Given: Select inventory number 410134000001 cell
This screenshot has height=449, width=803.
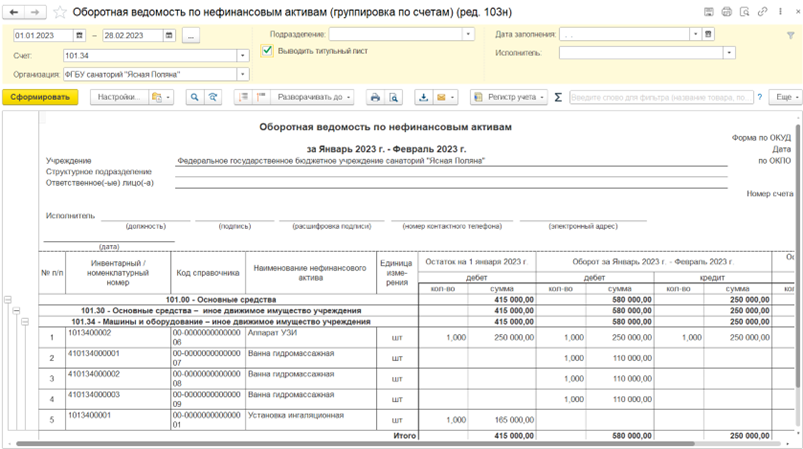Looking at the screenshot, I should pyautogui.click(x=118, y=358).
